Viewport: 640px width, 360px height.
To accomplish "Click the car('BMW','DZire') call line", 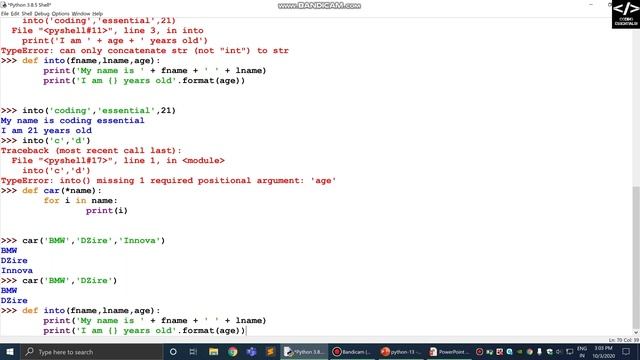I will [69, 280].
